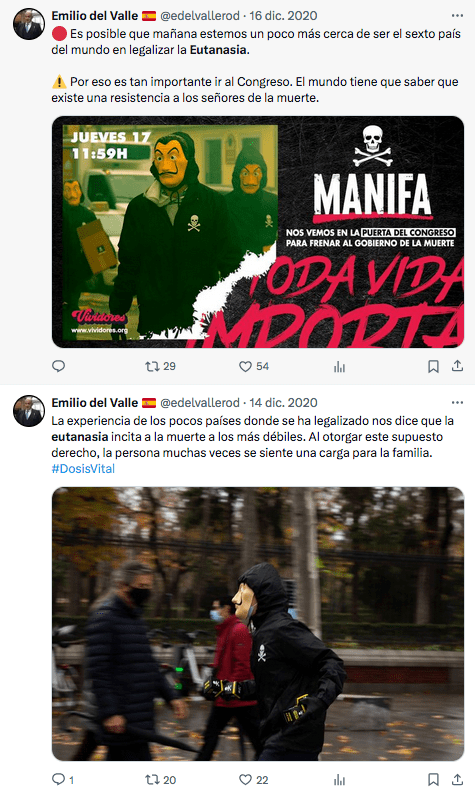View analytics of the 14 dic. tweet
This screenshot has height=794, width=475.
coord(339,780)
